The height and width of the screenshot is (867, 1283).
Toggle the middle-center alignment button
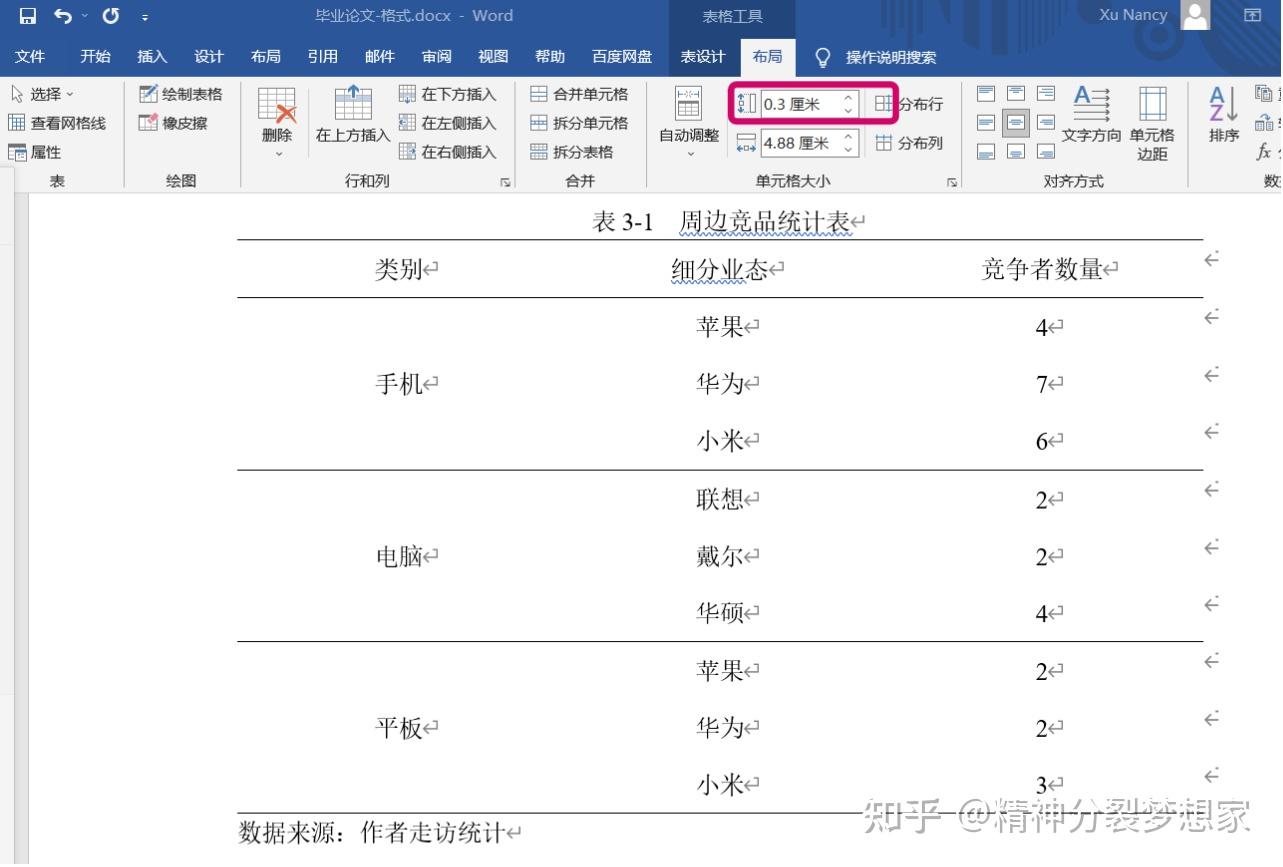(1016, 123)
